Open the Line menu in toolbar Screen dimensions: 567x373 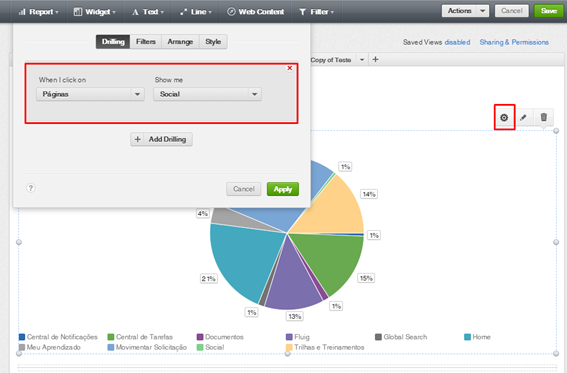[196, 12]
